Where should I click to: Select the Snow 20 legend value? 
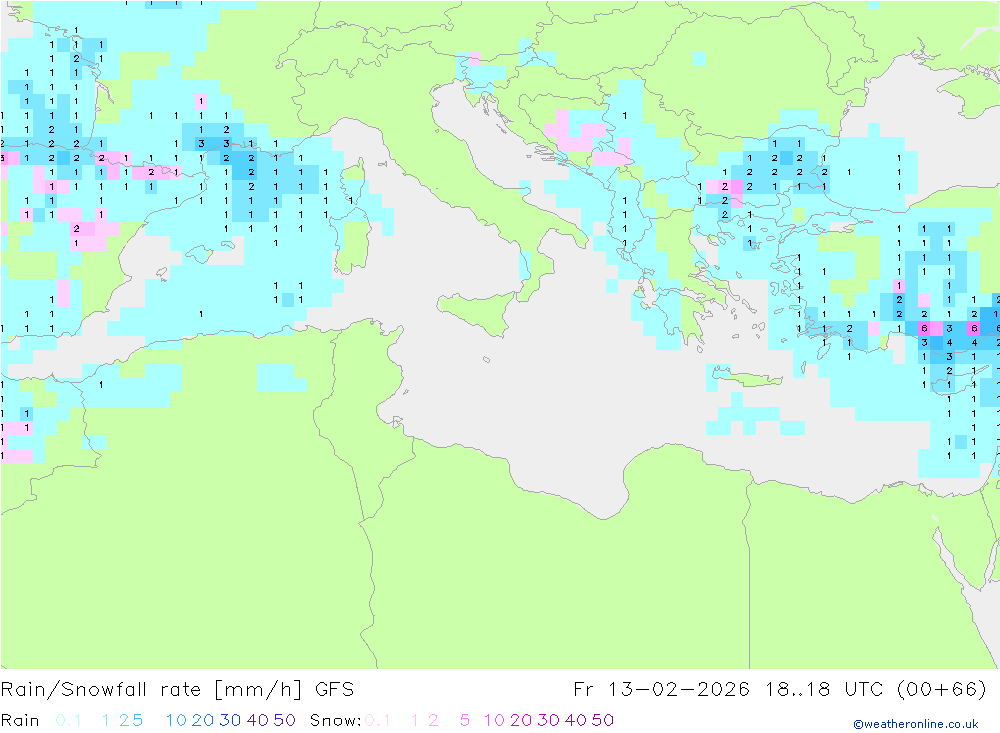pyautogui.click(x=521, y=720)
